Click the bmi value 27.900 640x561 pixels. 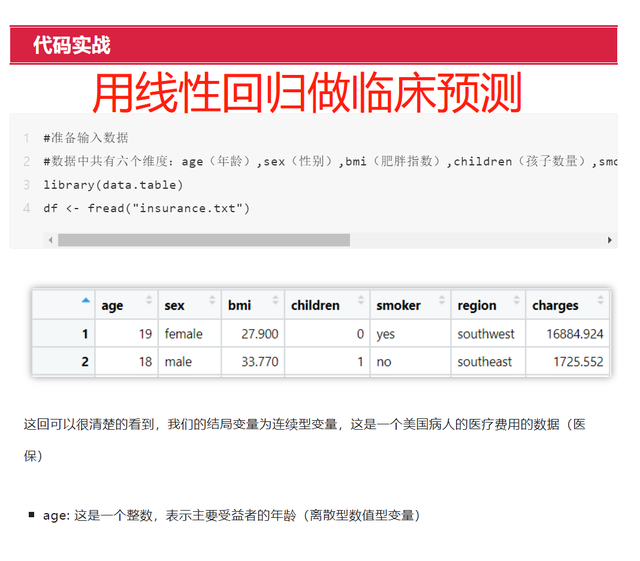tap(260, 334)
